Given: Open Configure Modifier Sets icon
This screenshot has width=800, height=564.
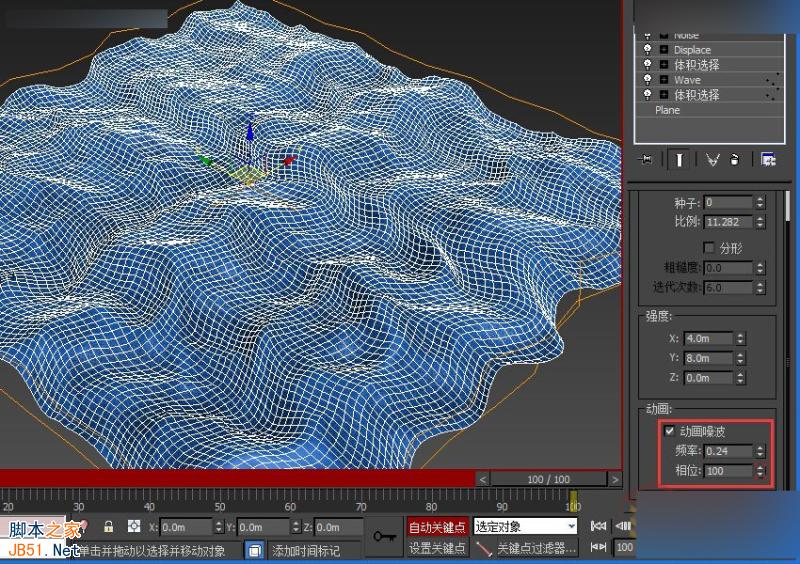Looking at the screenshot, I should [x=768, y=159].
